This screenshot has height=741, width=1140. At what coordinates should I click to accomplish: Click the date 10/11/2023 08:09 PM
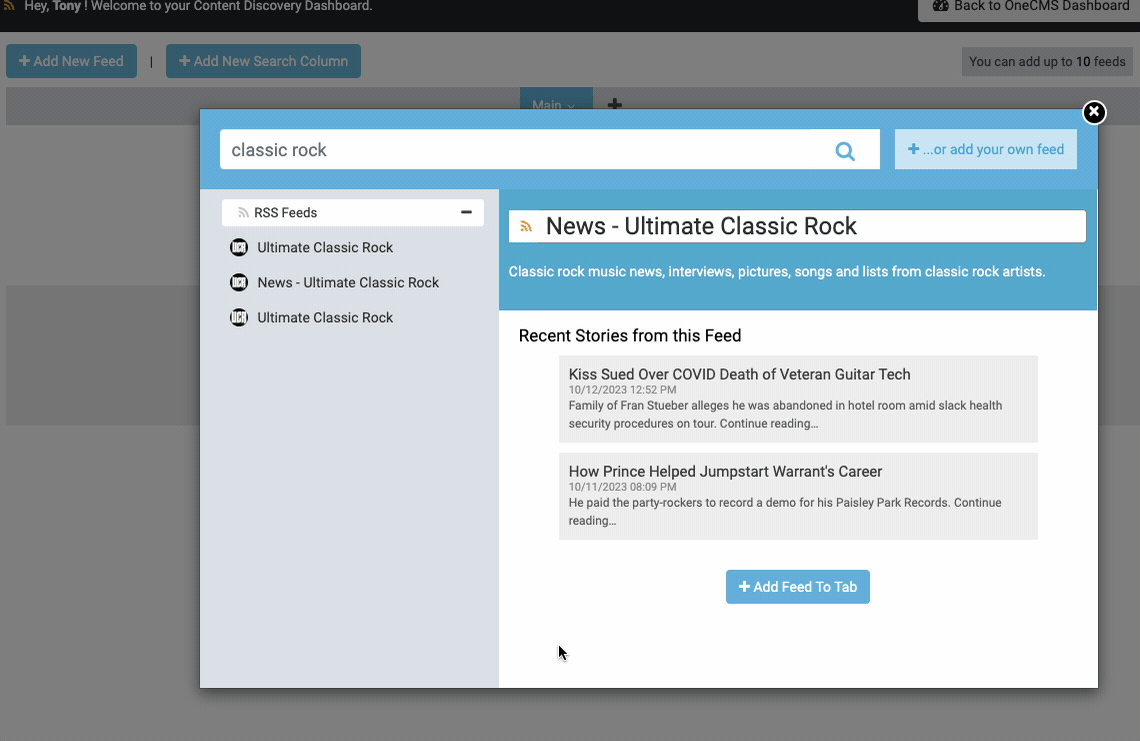coord(622,487)
